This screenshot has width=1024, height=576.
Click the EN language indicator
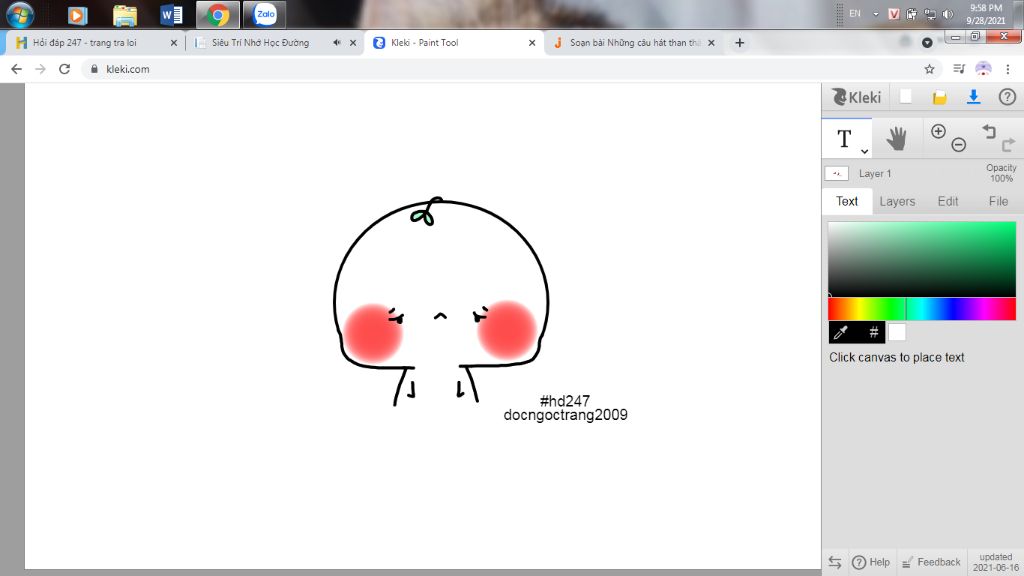point(855,14)
